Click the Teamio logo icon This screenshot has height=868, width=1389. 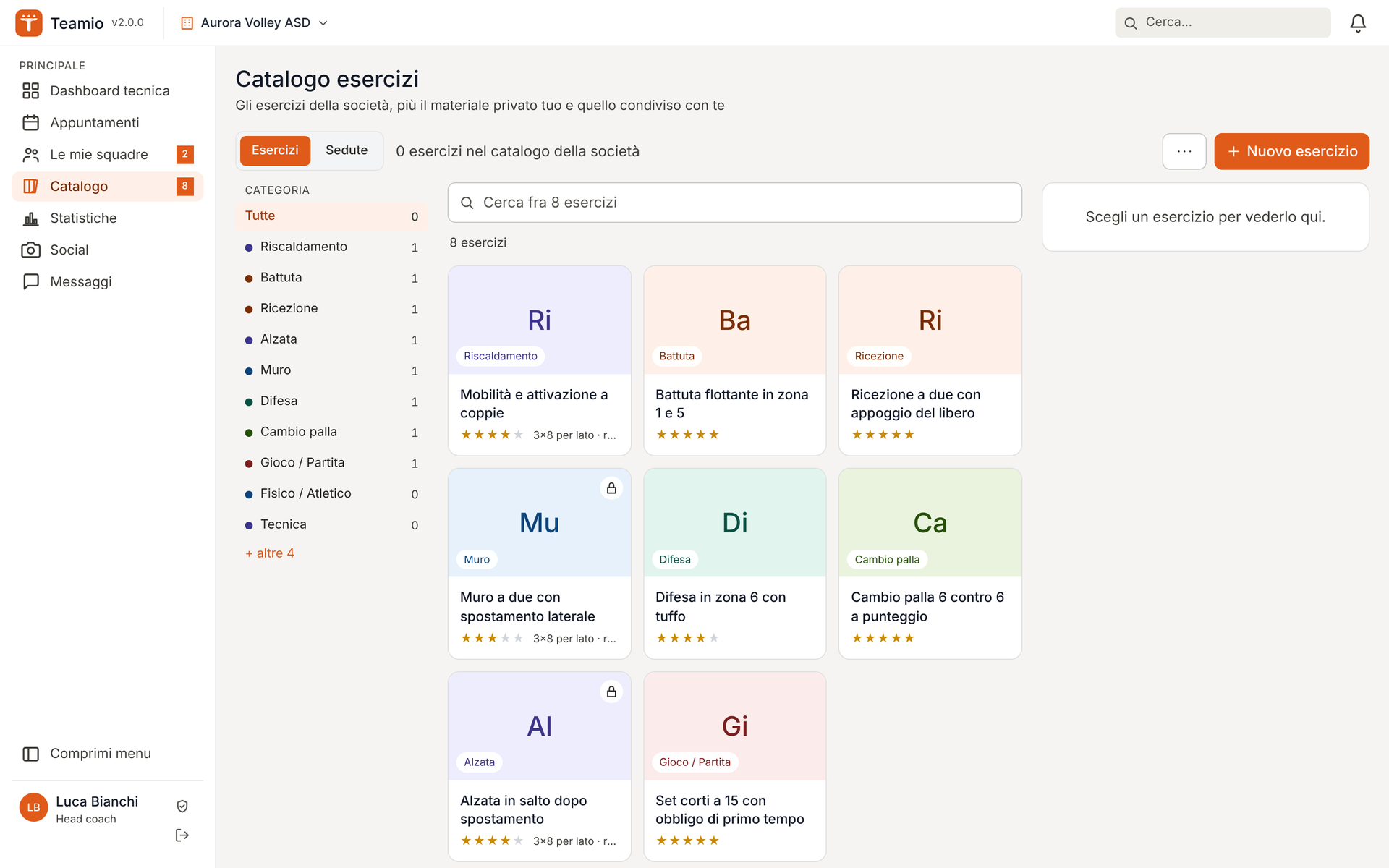(29, 22)
